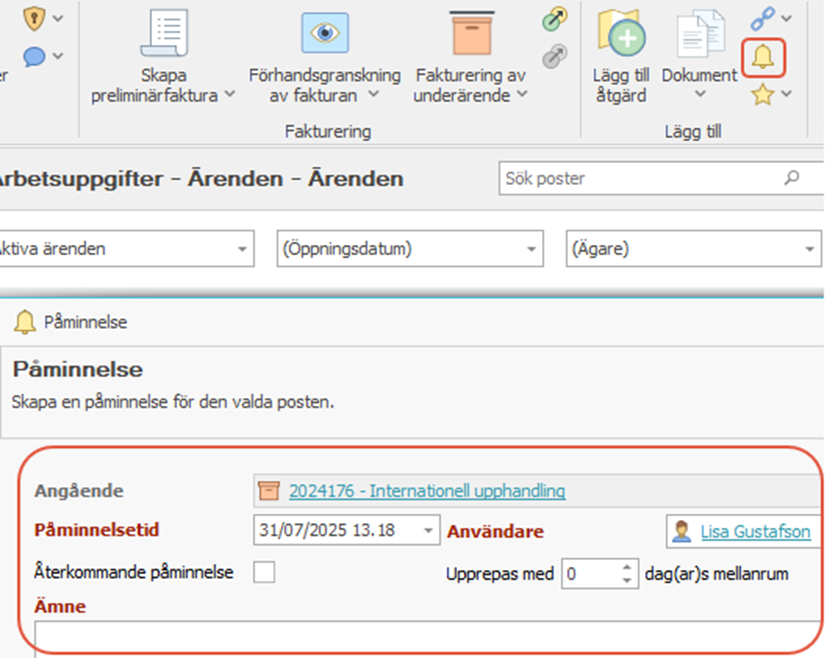827x658 pixels.
Task: Click the Lisa Gustafson user link
Action: [755, 532]
